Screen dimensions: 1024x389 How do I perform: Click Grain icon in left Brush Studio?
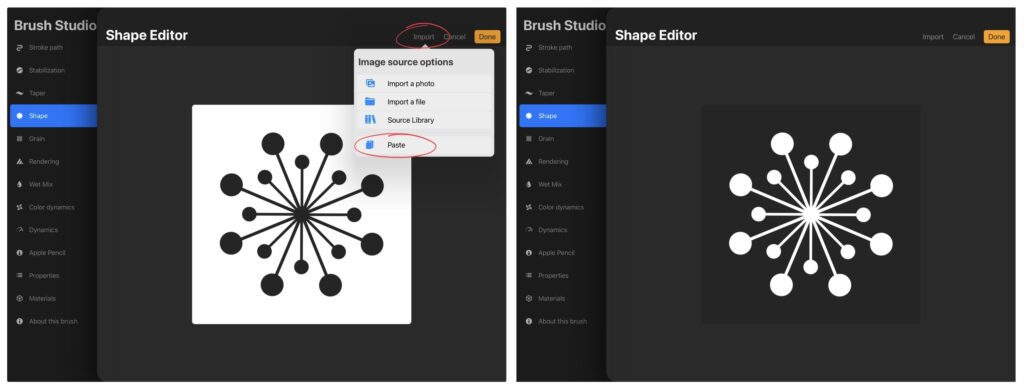click(x=20, y=139)
